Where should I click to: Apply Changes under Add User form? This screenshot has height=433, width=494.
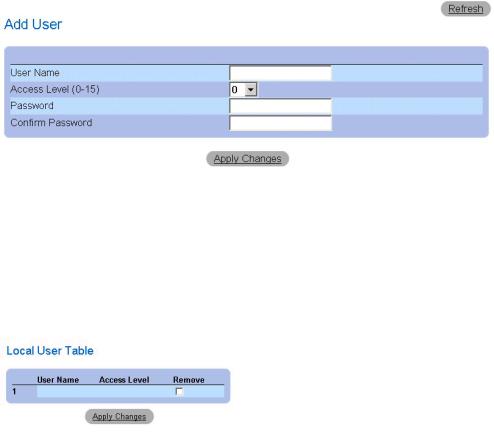click(247, 159)
